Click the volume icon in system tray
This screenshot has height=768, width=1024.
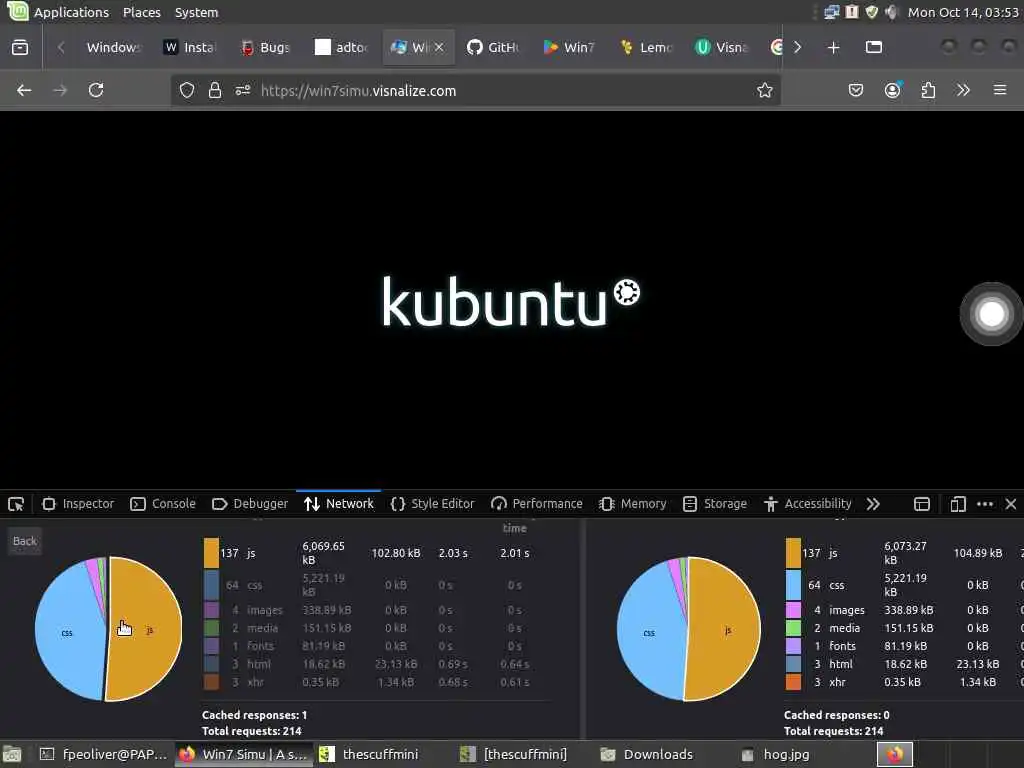coord(891,12)
